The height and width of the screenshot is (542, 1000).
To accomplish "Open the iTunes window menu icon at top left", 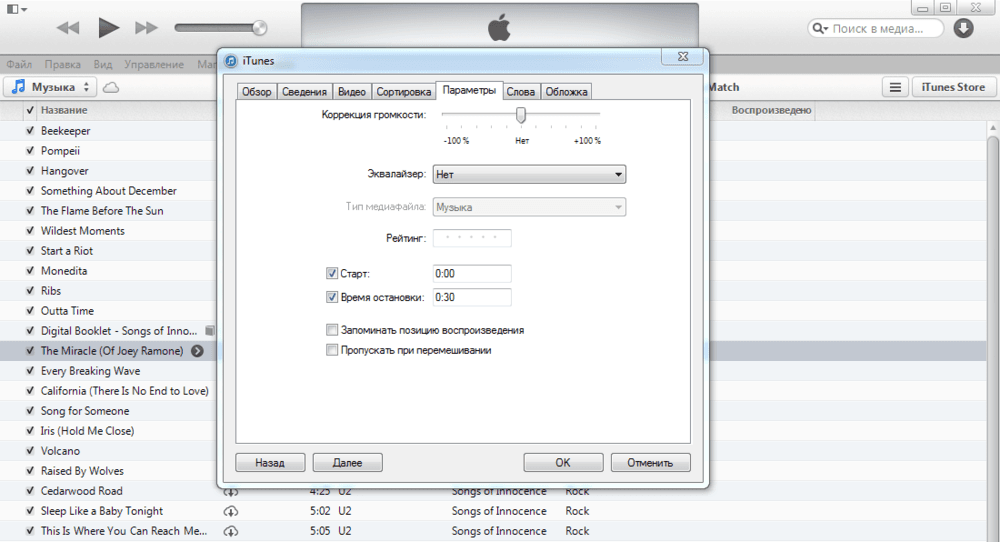I will 17,9.
